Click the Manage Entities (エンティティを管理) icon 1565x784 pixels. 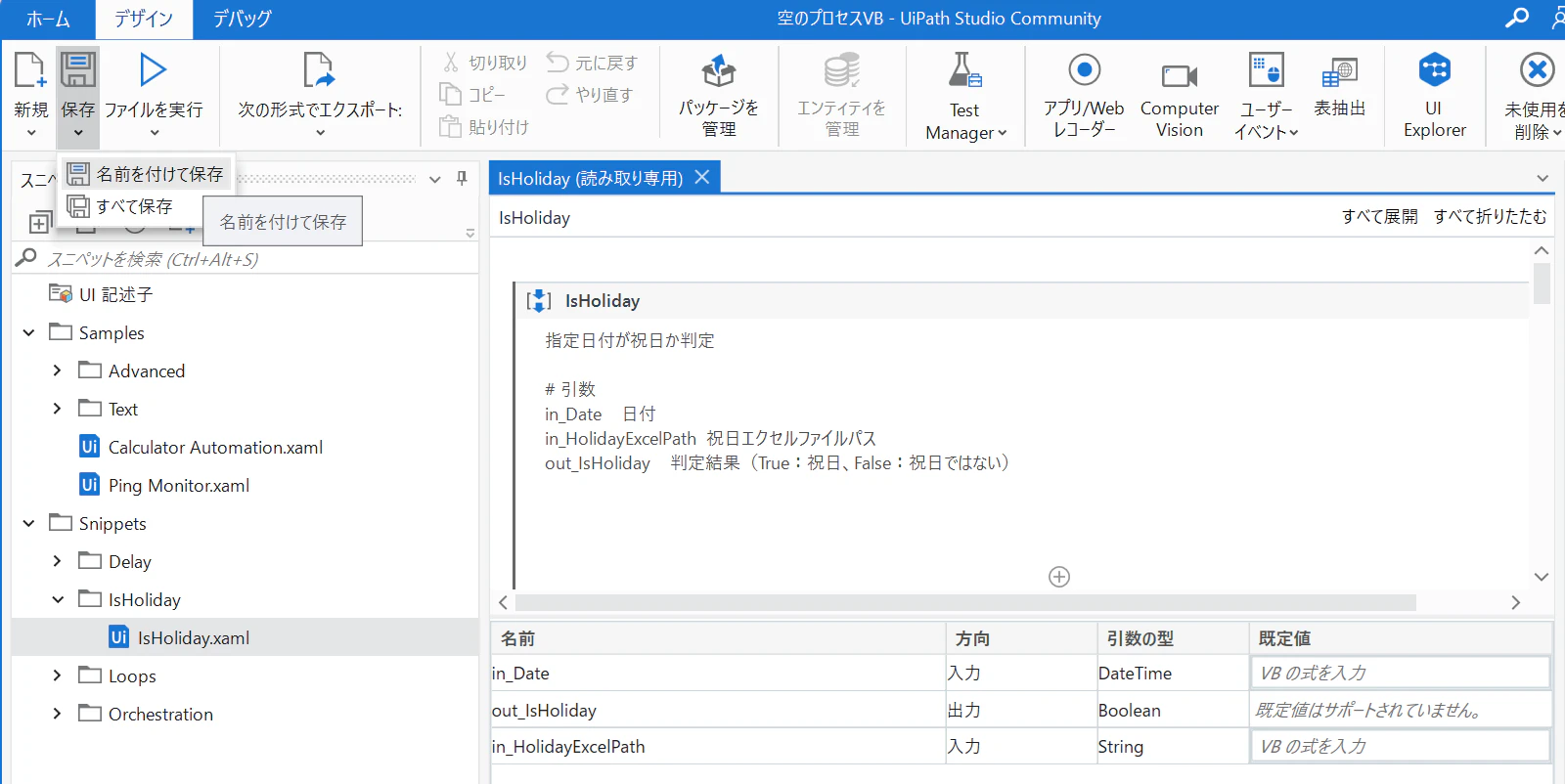point(841,70)
